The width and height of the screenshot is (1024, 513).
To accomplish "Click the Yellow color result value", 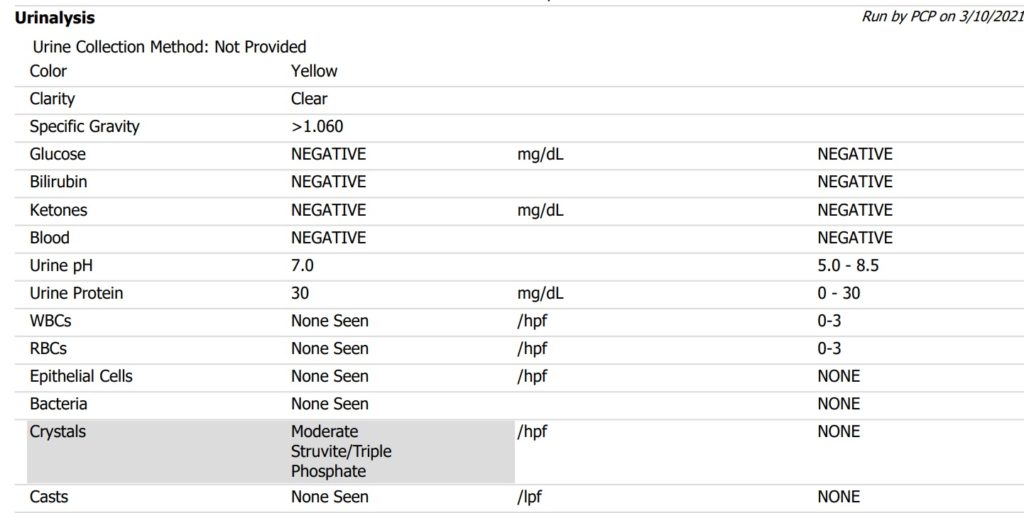I will tap(314, 71).
